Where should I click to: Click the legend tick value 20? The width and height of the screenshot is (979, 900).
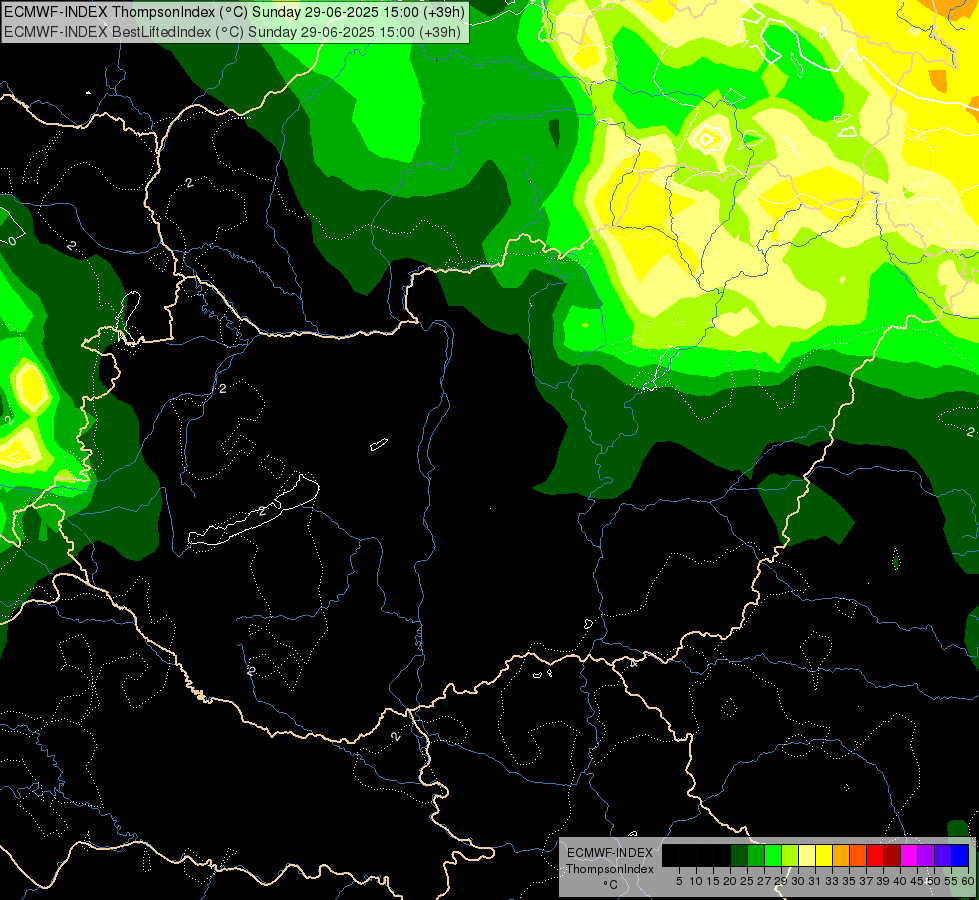pyautogui.click(x=730, y=881)
